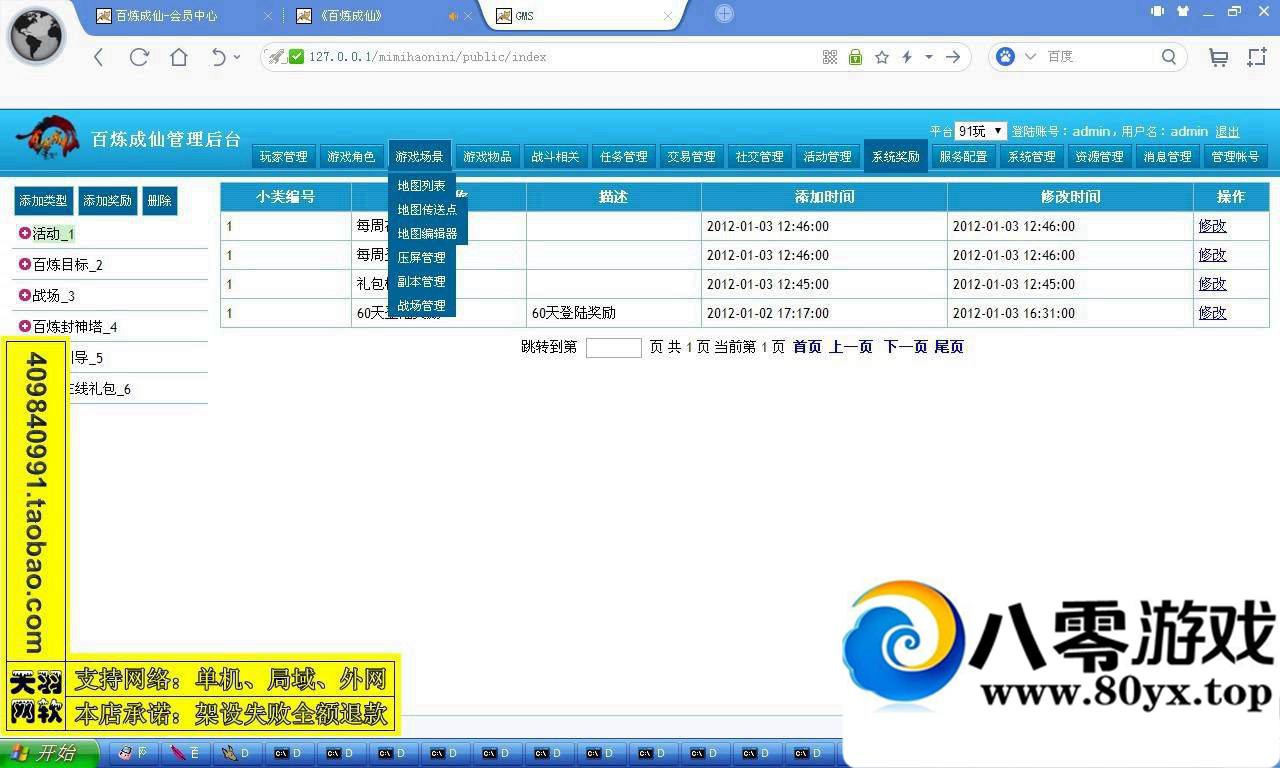Image resolution: width=1280 pixels, height=768 pixels.
Task: Select 压屏管理 in the dropdown menu
Action: point(421,258)
